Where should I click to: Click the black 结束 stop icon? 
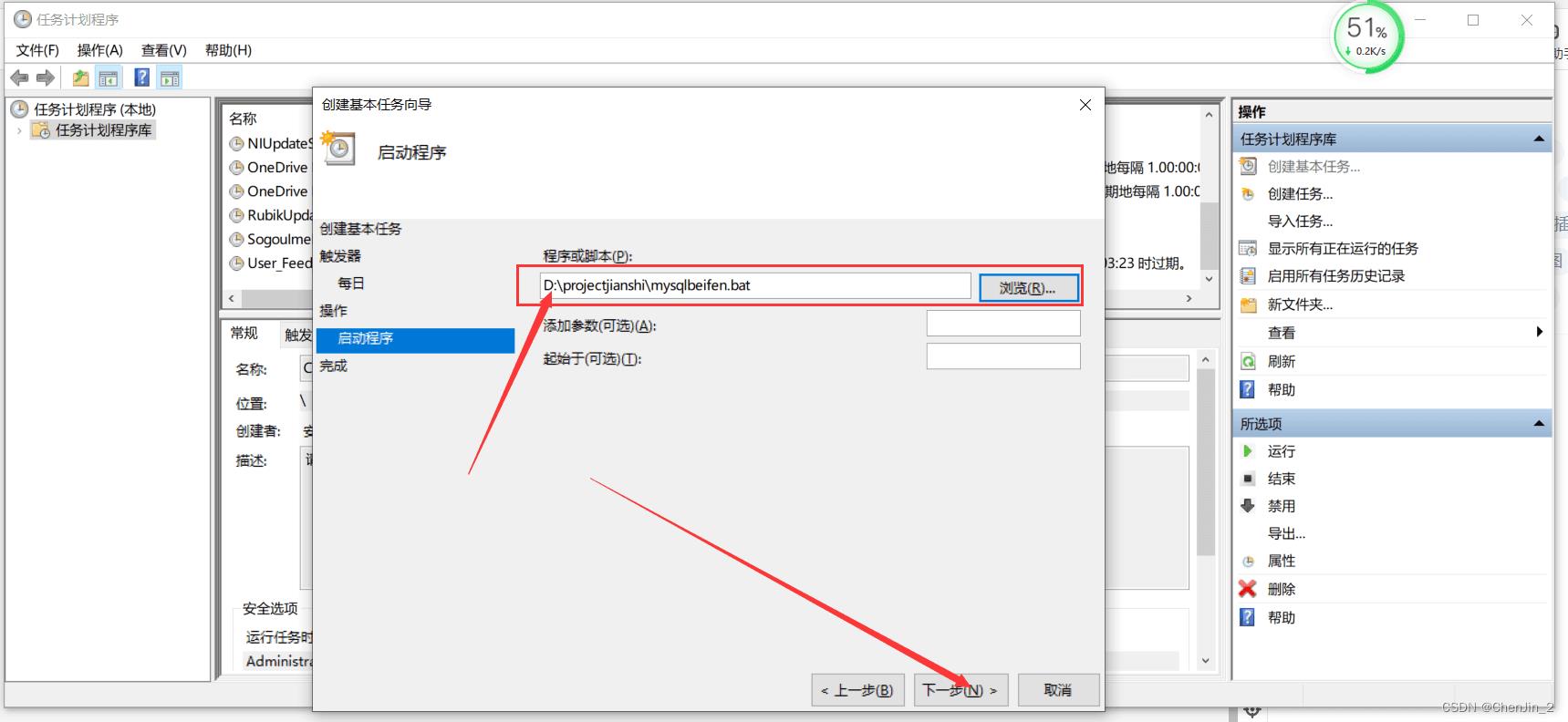pyautogui.click(x=1248, y=478)
